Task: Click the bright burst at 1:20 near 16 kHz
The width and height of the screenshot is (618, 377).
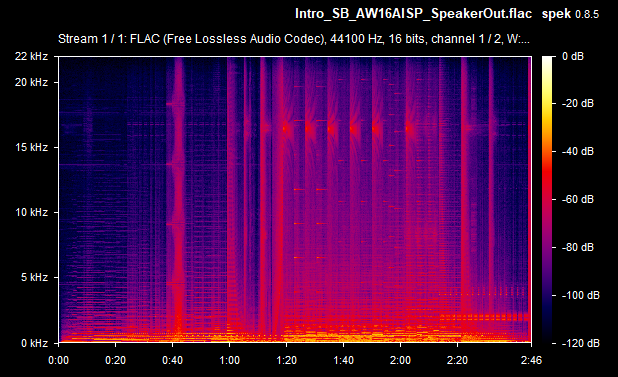Action: pos(285,128)
